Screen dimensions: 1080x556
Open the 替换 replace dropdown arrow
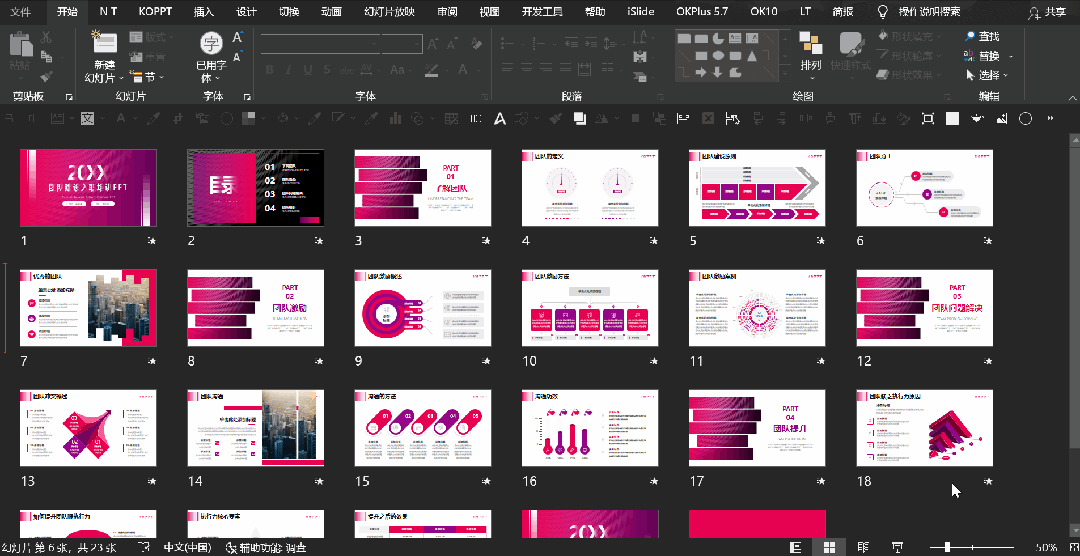click(x=1010, y=56)
